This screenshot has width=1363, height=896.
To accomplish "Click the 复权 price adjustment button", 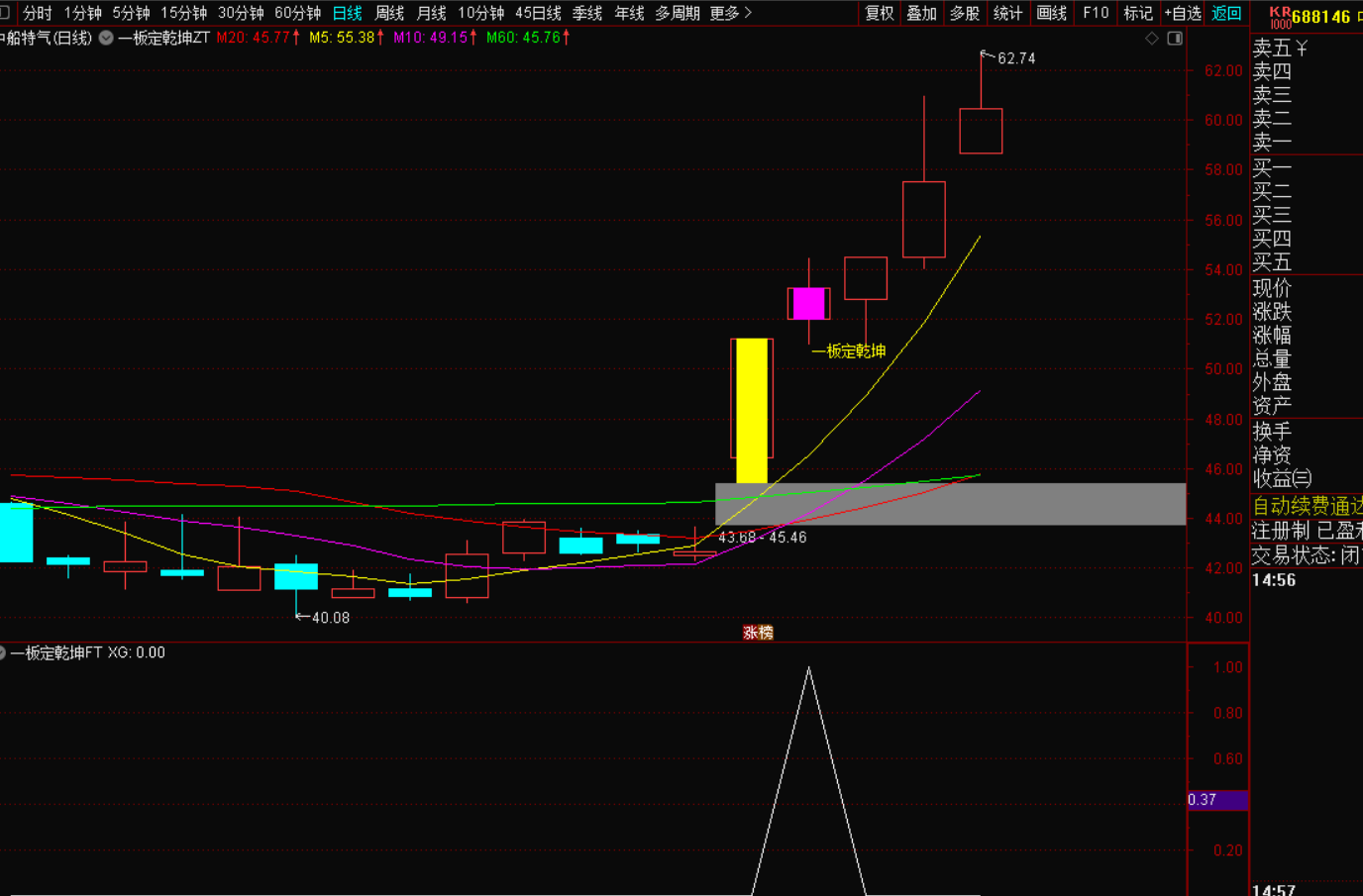I will [x=880, y=13].
